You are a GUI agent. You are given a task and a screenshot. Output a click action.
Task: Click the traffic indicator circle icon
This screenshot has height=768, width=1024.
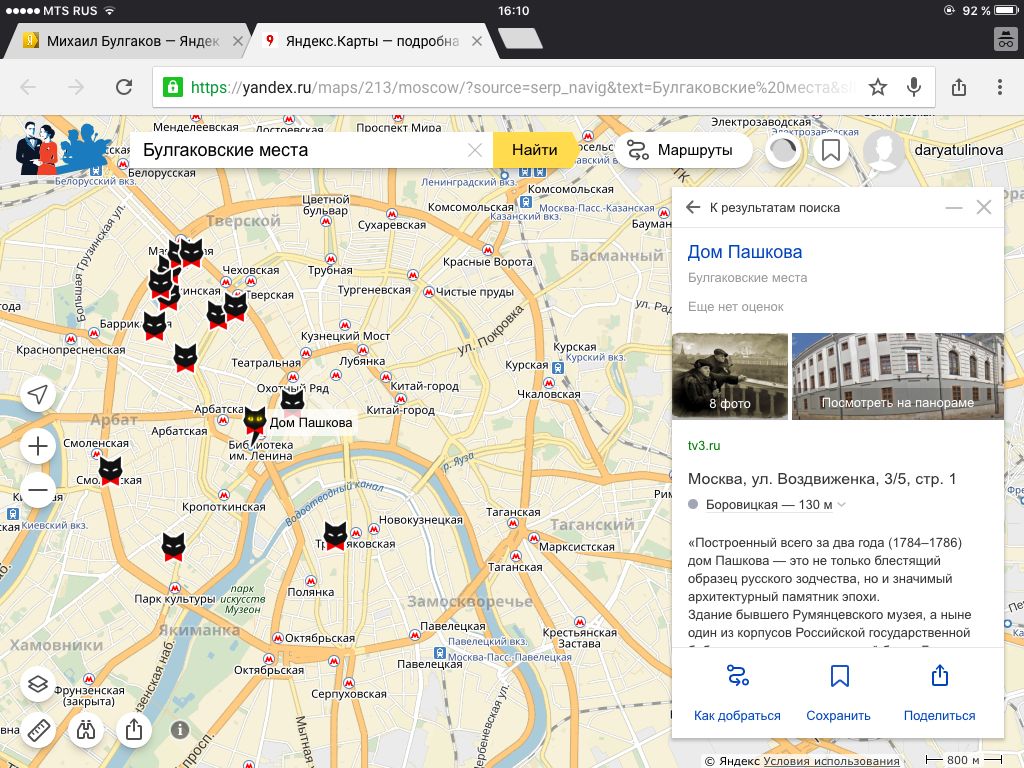(x=783, y=151)
